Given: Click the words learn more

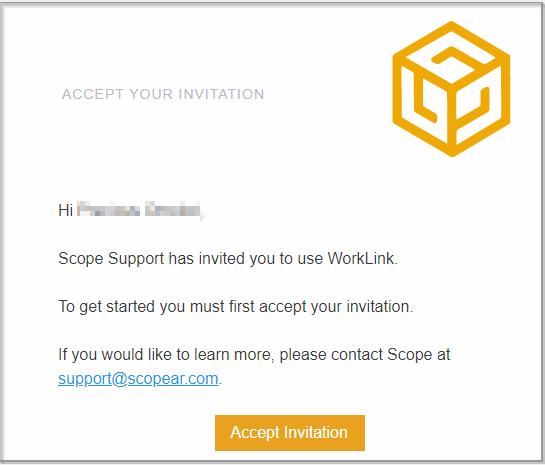Looking at the screenshot, I should 232,355.
